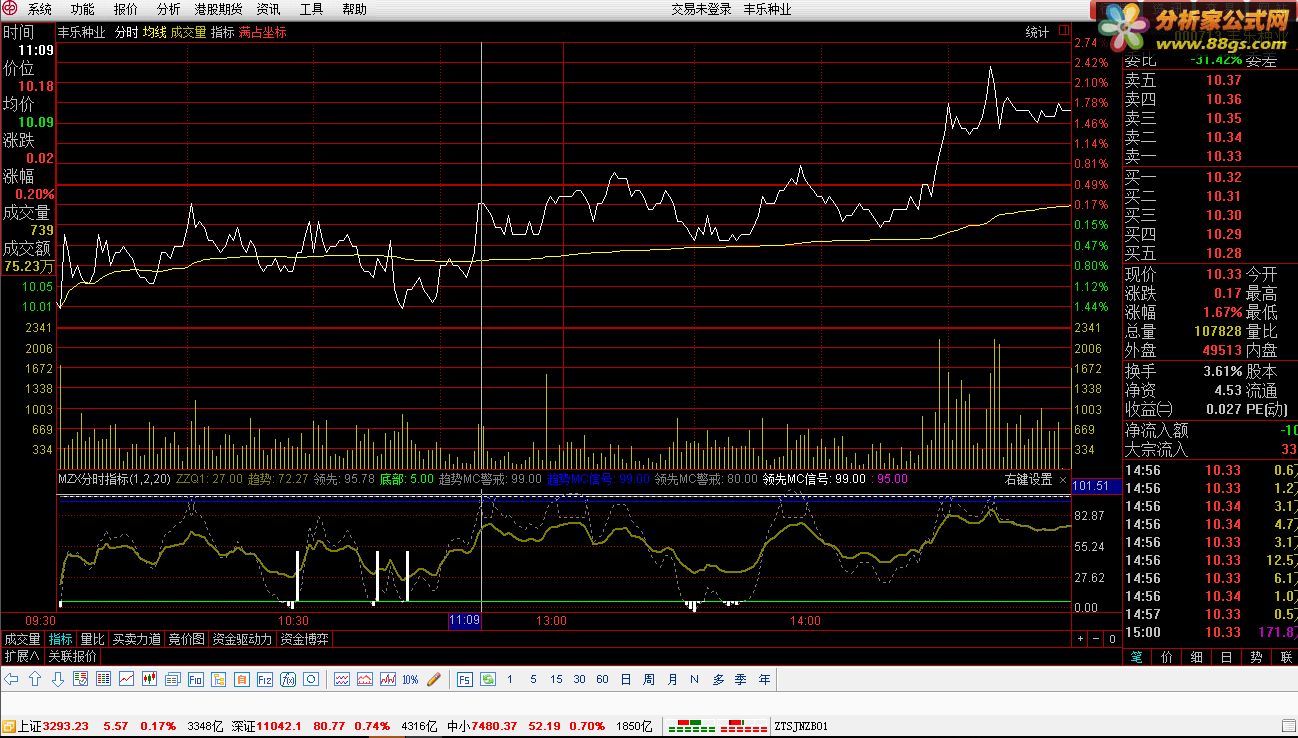Select the 价 tab in right panel
This screenshot has width=1298, height=738.
tap(1167, 656)
